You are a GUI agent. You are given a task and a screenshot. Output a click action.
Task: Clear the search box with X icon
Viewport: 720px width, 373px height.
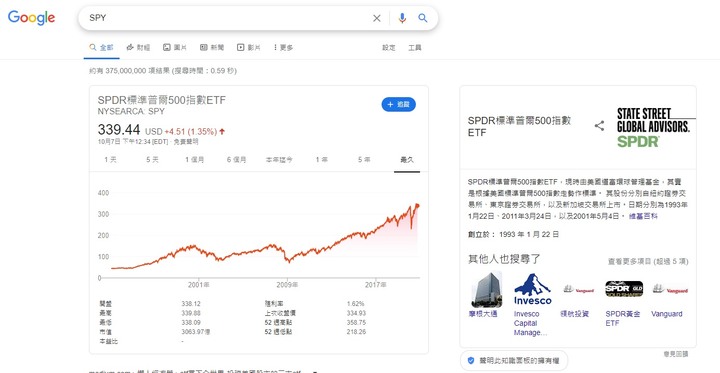tap(377, 18)
